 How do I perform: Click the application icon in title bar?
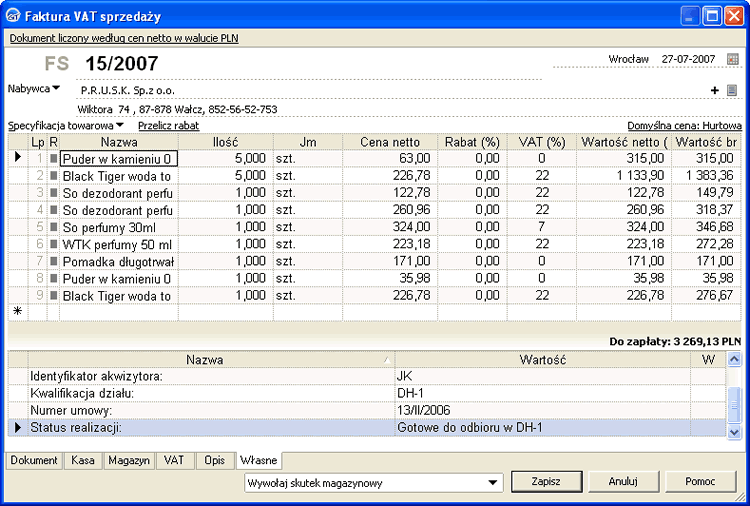click(14, 15)
